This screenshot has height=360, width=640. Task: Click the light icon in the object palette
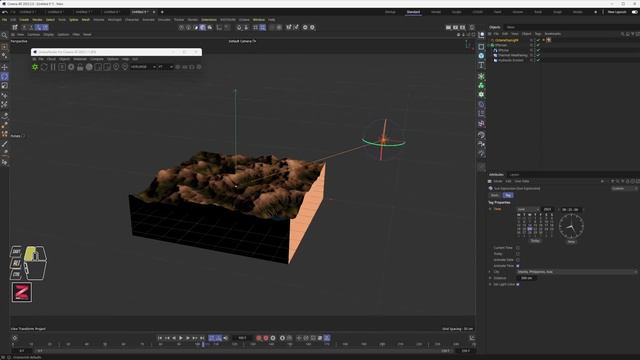click(x=481, y=153)
